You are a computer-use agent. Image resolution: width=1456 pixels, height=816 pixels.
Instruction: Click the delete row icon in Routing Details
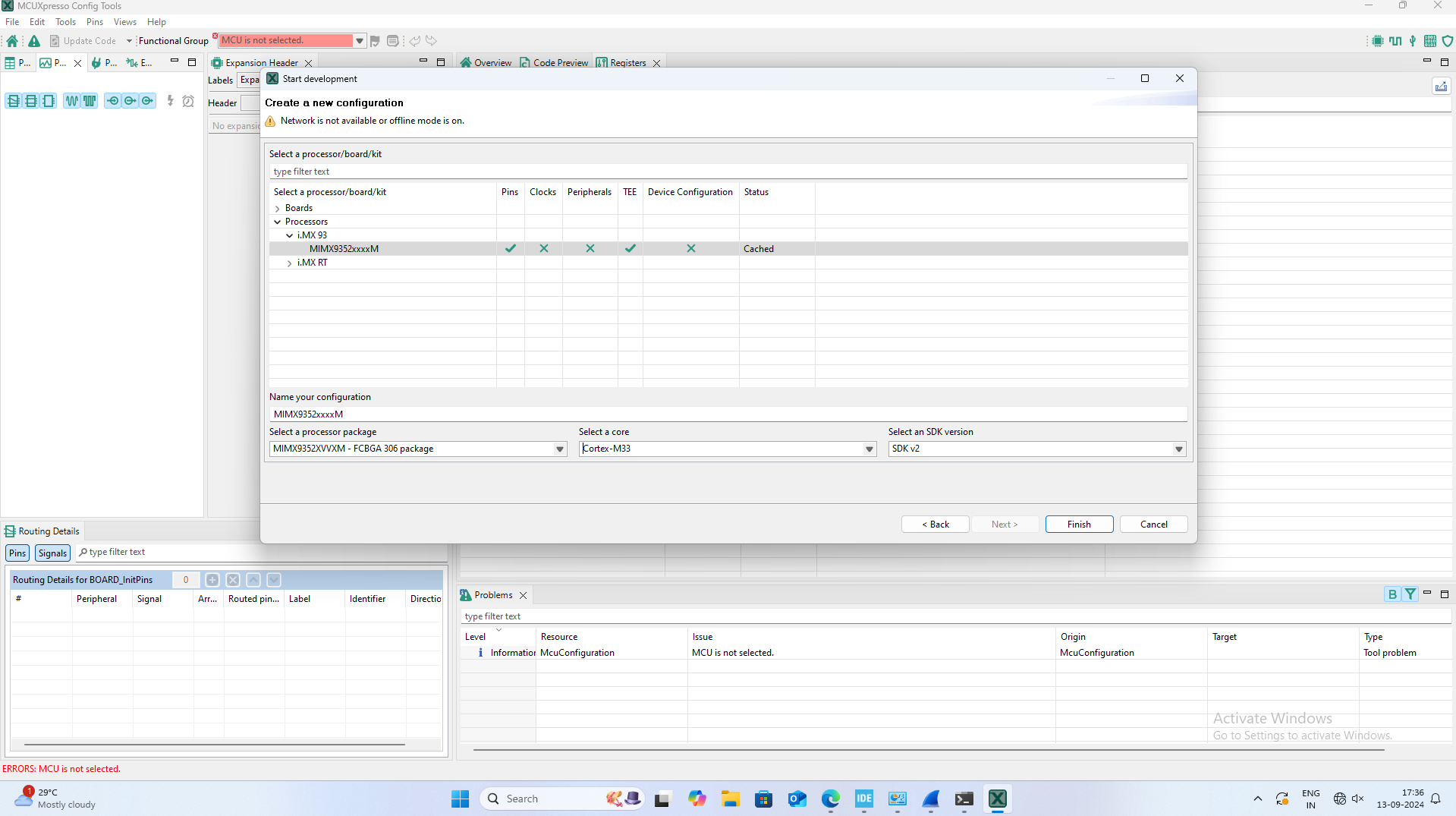coord(233,580)
